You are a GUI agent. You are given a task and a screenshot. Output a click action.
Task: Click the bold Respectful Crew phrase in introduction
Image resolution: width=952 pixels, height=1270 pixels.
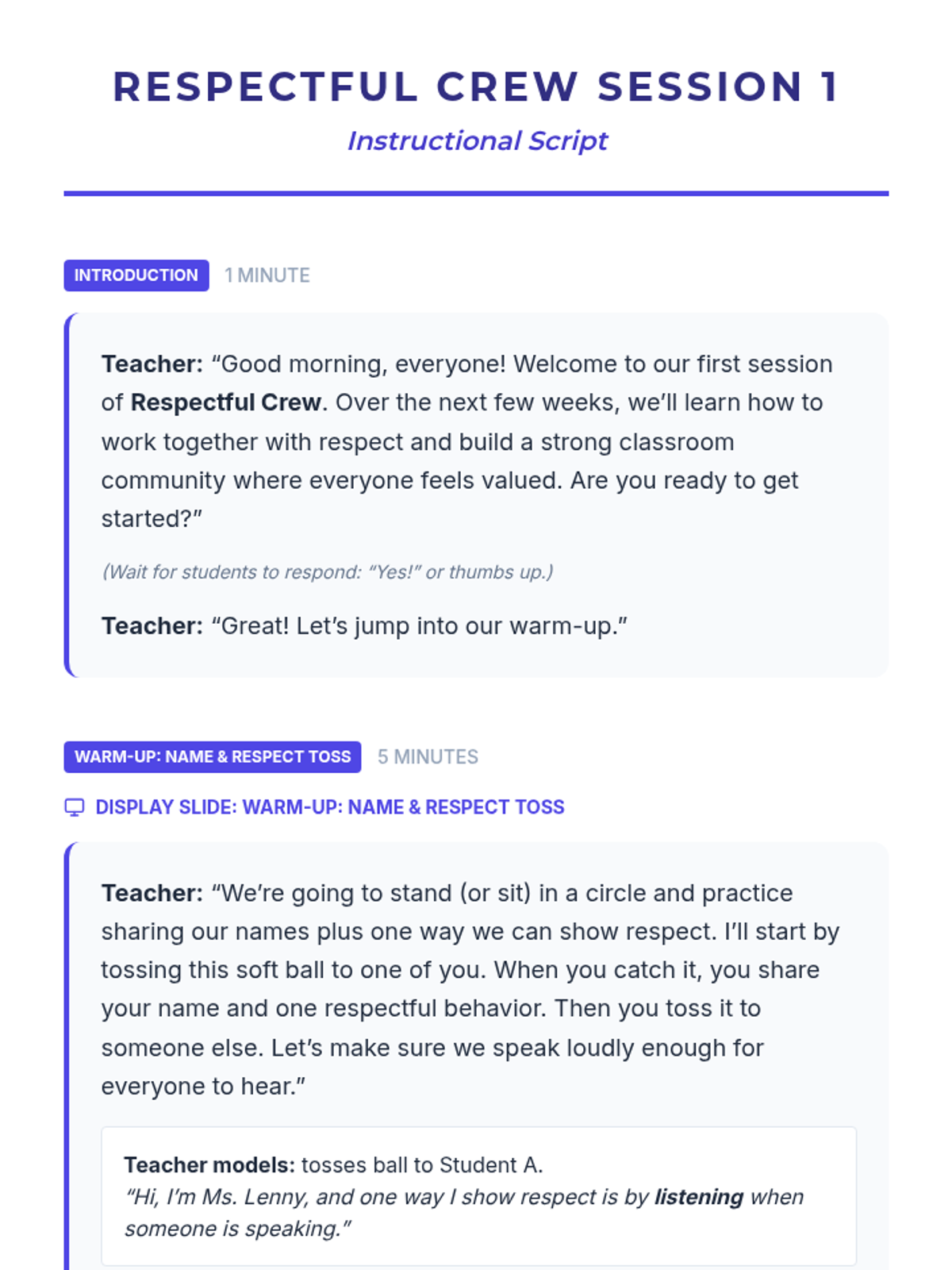click(x=225, y=402)
